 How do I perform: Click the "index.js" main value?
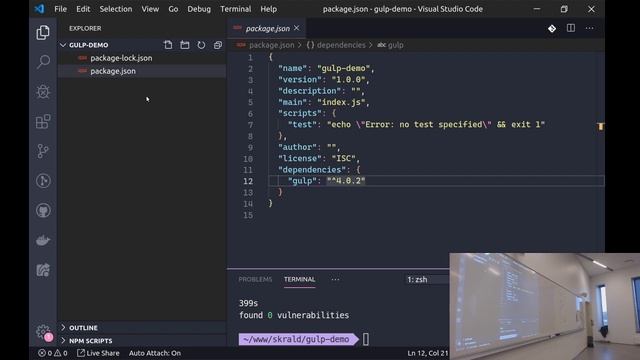[x=341, y=102]
